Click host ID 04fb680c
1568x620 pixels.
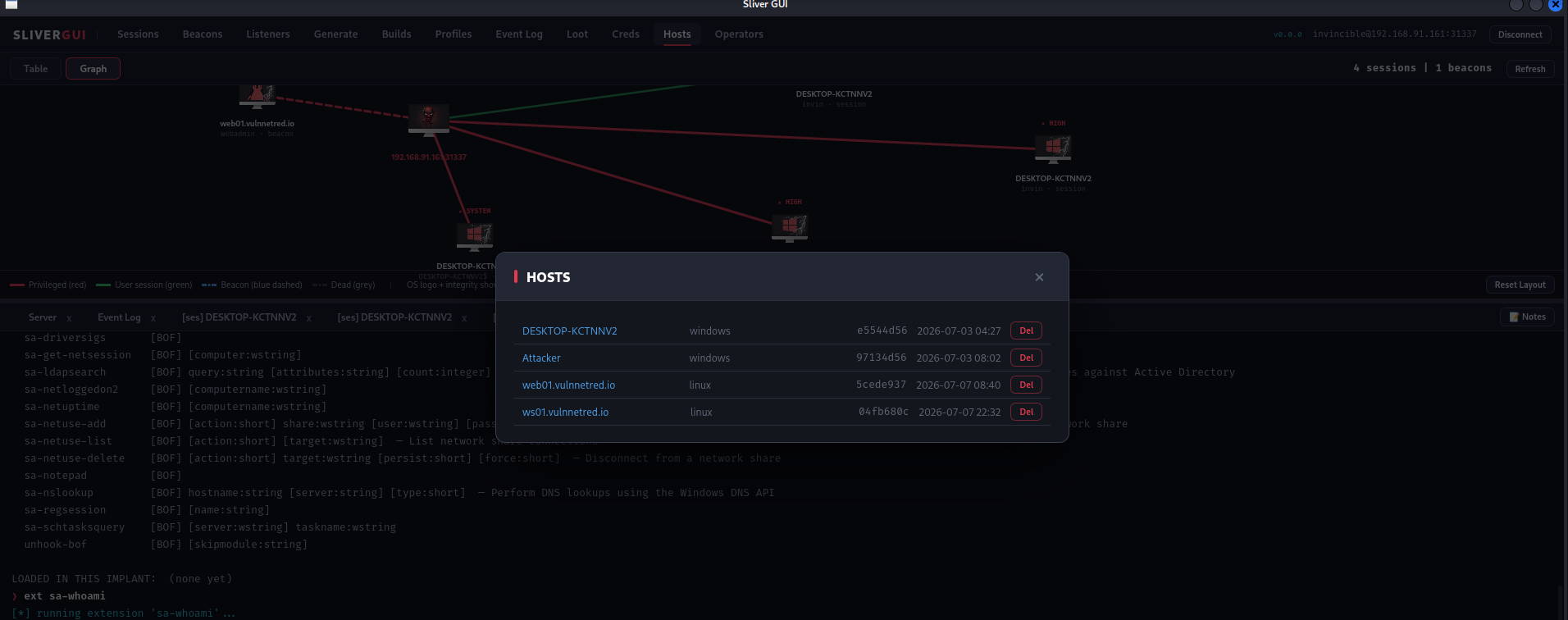click(x=883, y=412)
